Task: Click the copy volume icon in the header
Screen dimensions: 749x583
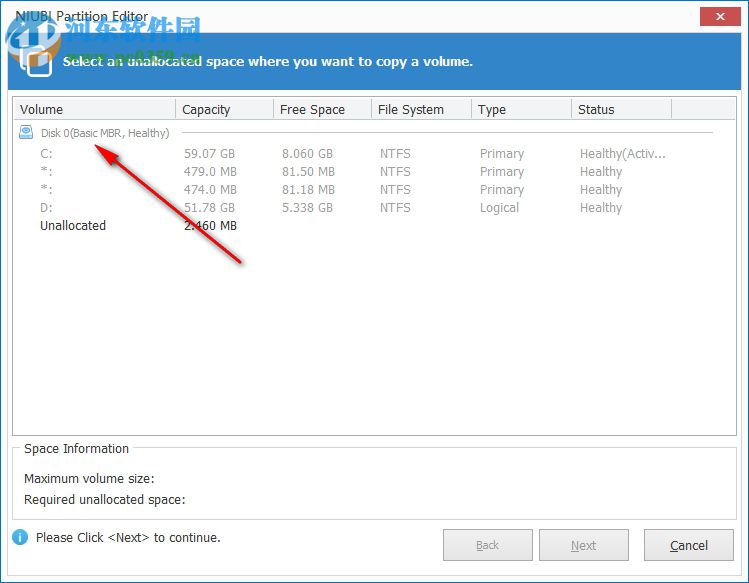Action: point(36,63)
